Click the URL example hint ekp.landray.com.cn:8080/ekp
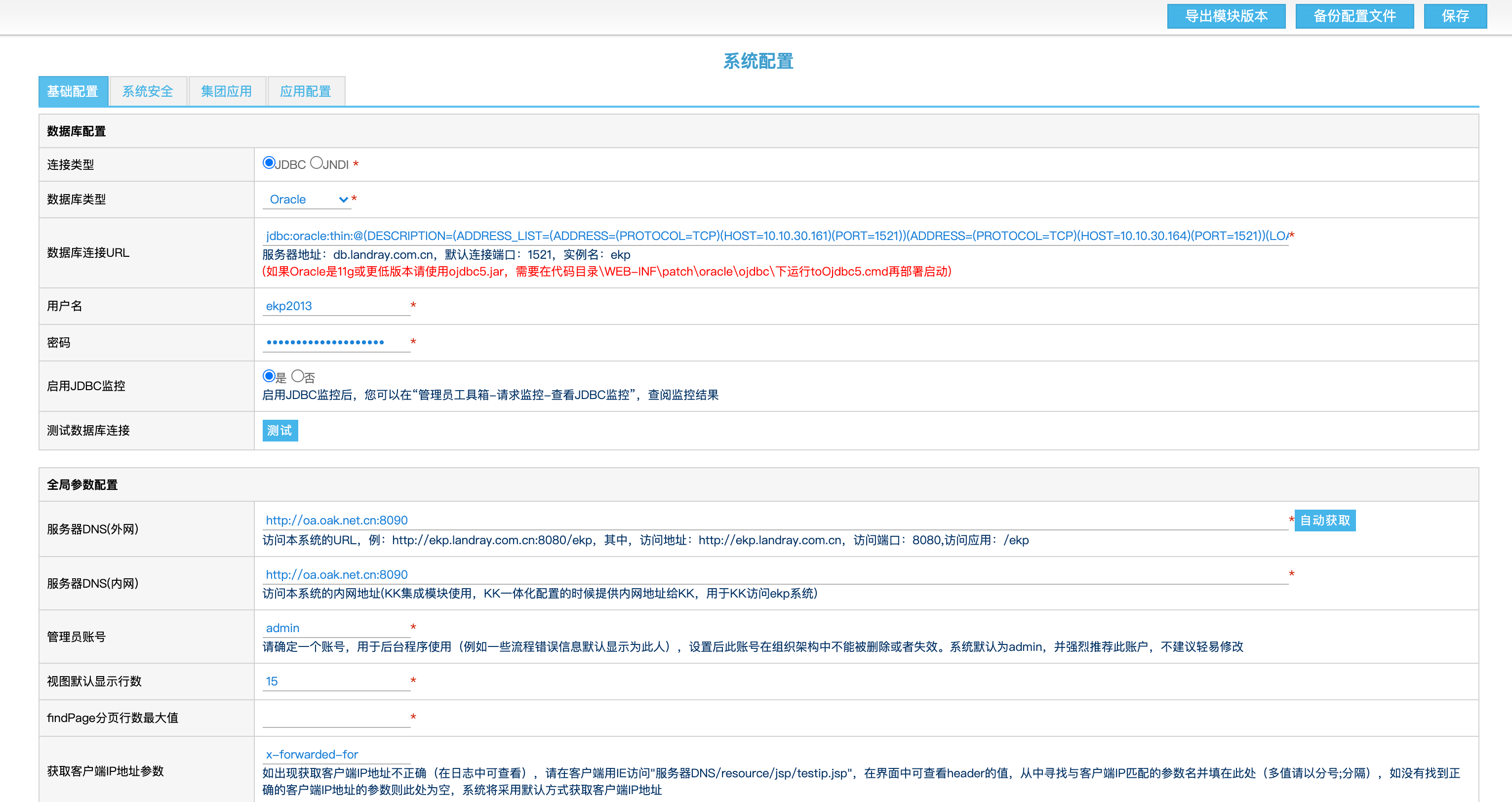The width and height of the screenshot is (1512, 802). (x=646, y=540)
